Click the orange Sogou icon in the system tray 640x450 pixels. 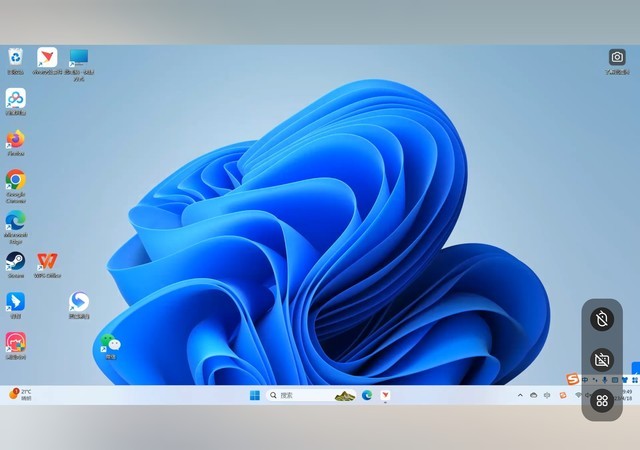click(x=563, y=395)
